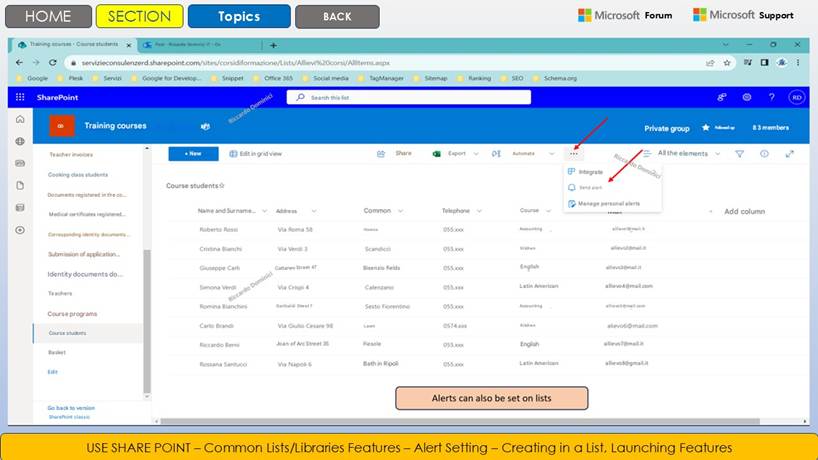The width and height of the screenshot is (818, 460).
Task: Click the HOME button
Action: [48, 16]
